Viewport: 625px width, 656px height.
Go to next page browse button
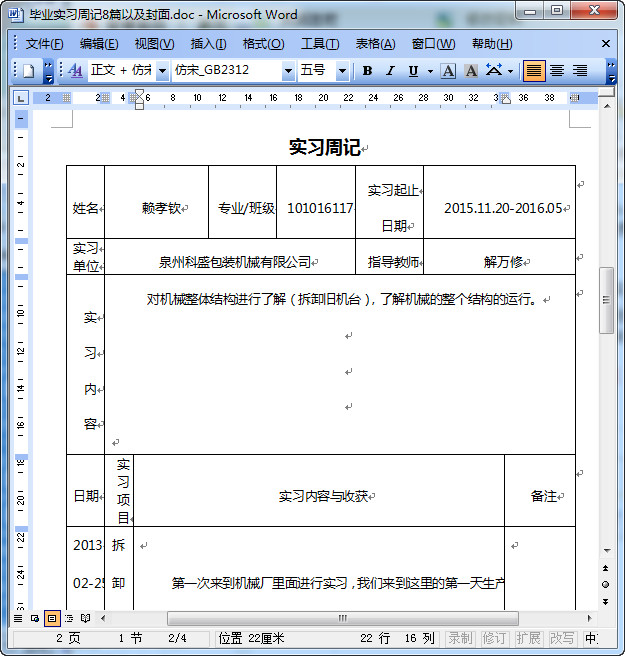(606, 602)
